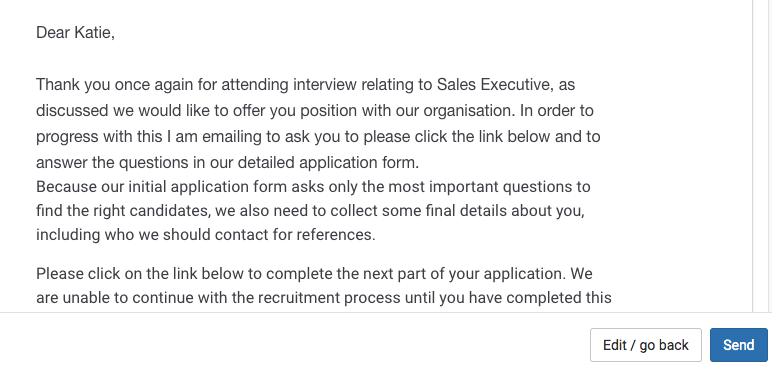
Task: Click the Edit / go back button
Action: click(645, 345)
